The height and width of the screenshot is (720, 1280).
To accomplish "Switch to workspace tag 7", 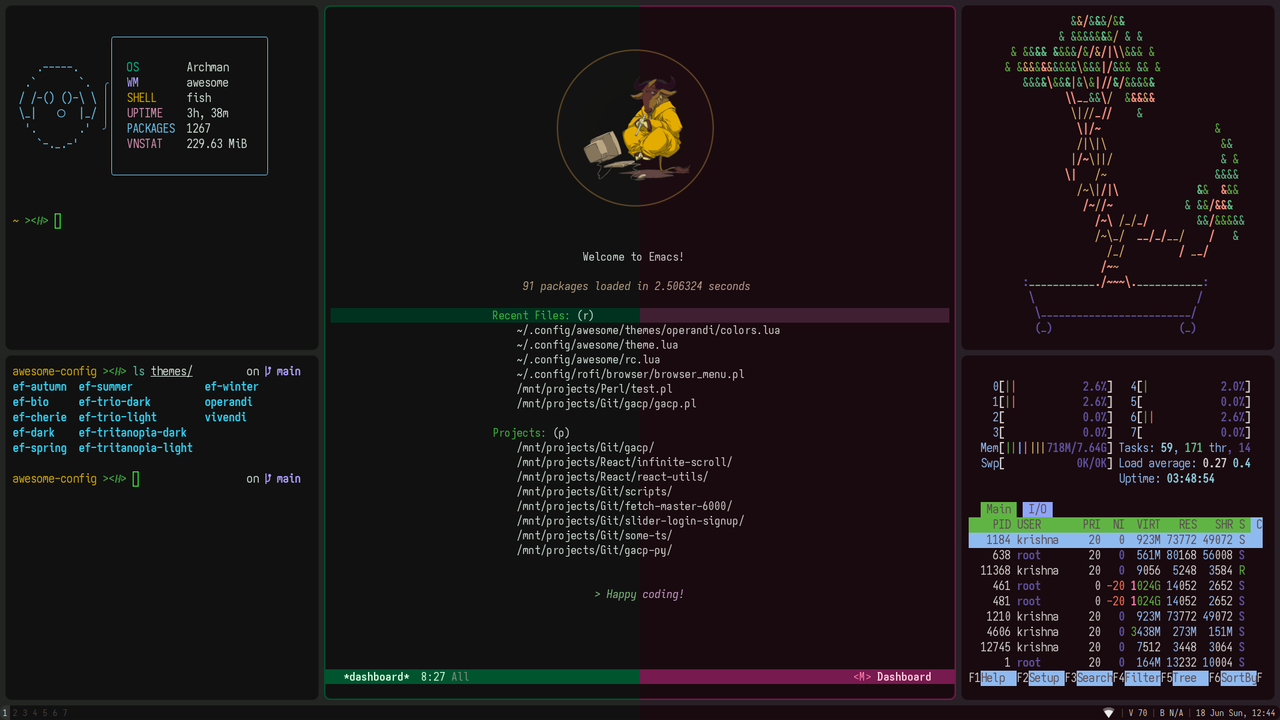I will click(66, 713).
